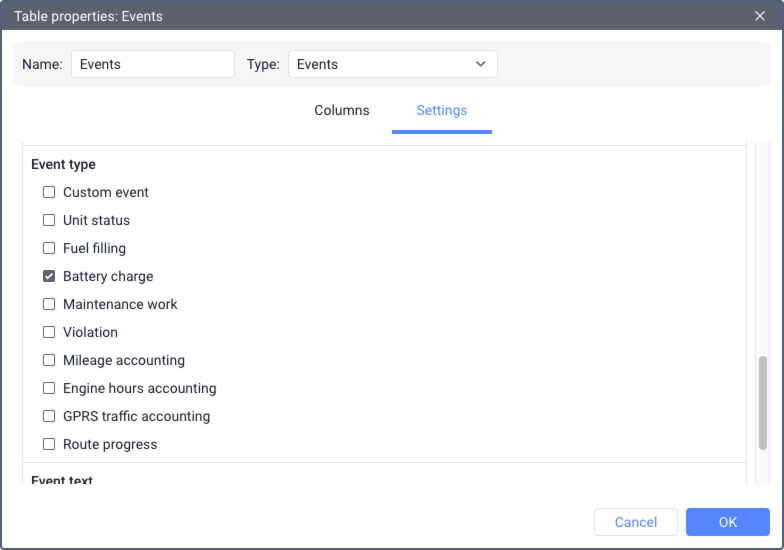Viewport: 784px width, 550px height.
Task: Check Engine hours accounting
Action: tap(49, 388)
